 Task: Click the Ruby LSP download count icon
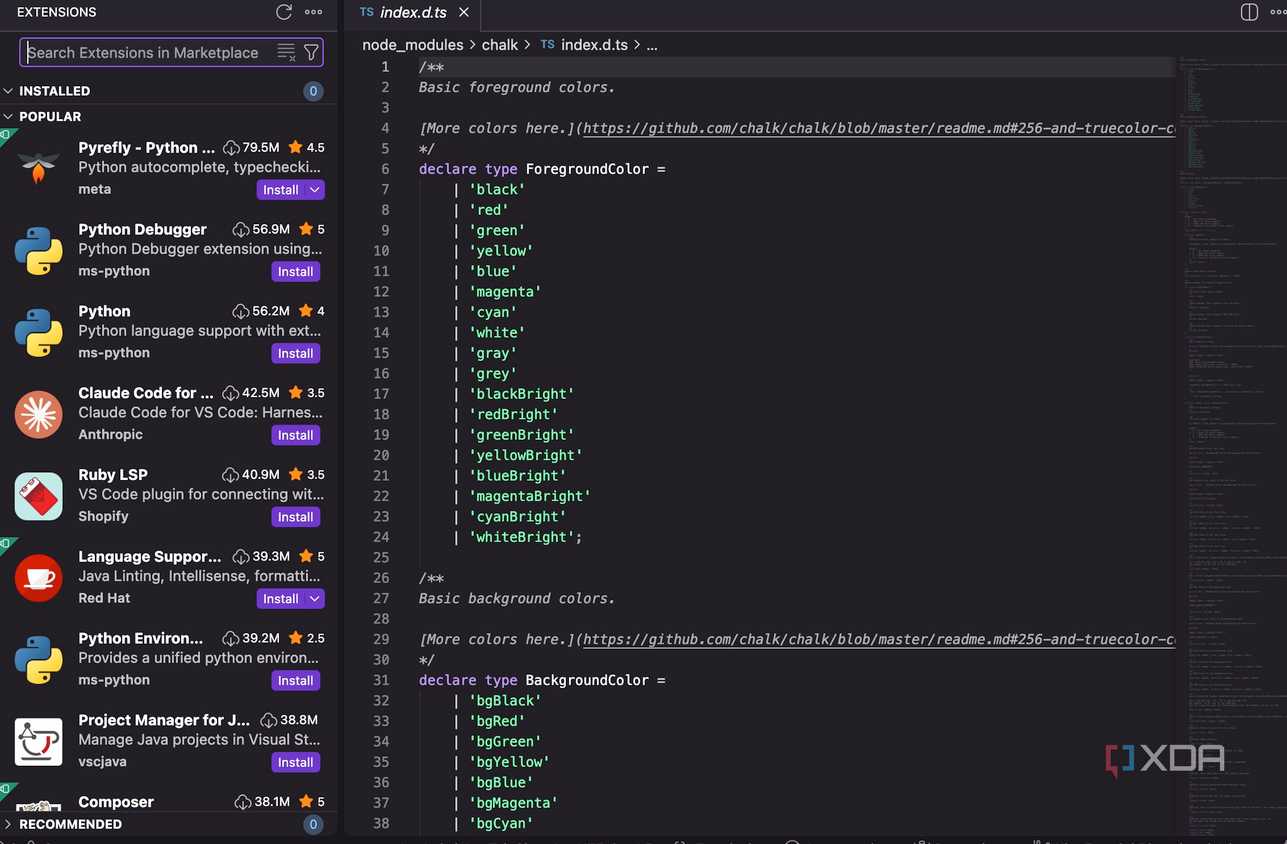[231, 475]
